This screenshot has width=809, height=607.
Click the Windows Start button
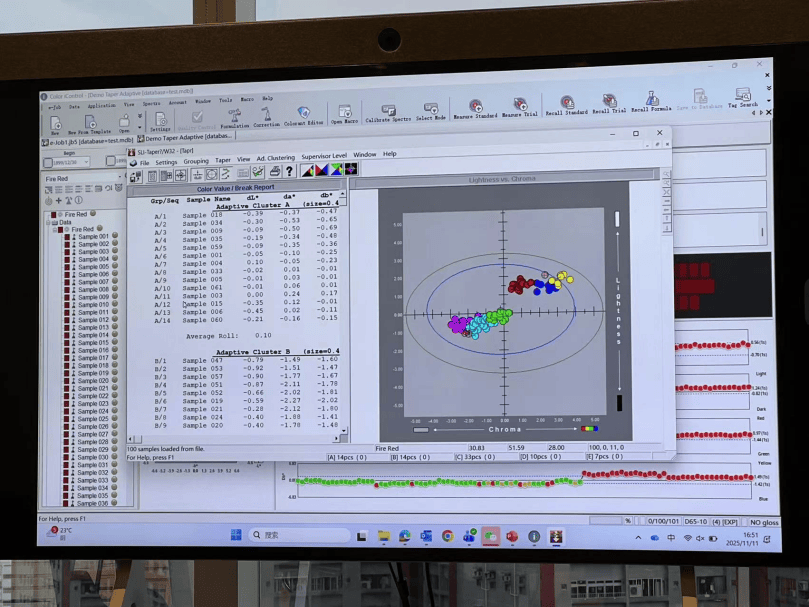tap(236, 535)
